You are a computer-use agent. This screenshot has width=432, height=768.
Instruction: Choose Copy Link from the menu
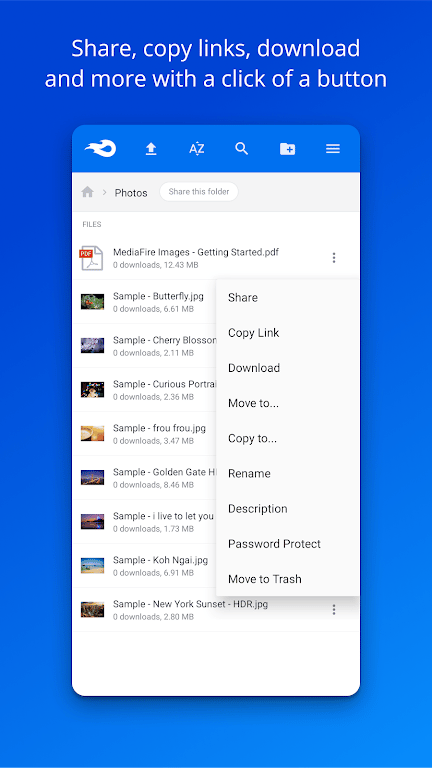pos(254,333)
